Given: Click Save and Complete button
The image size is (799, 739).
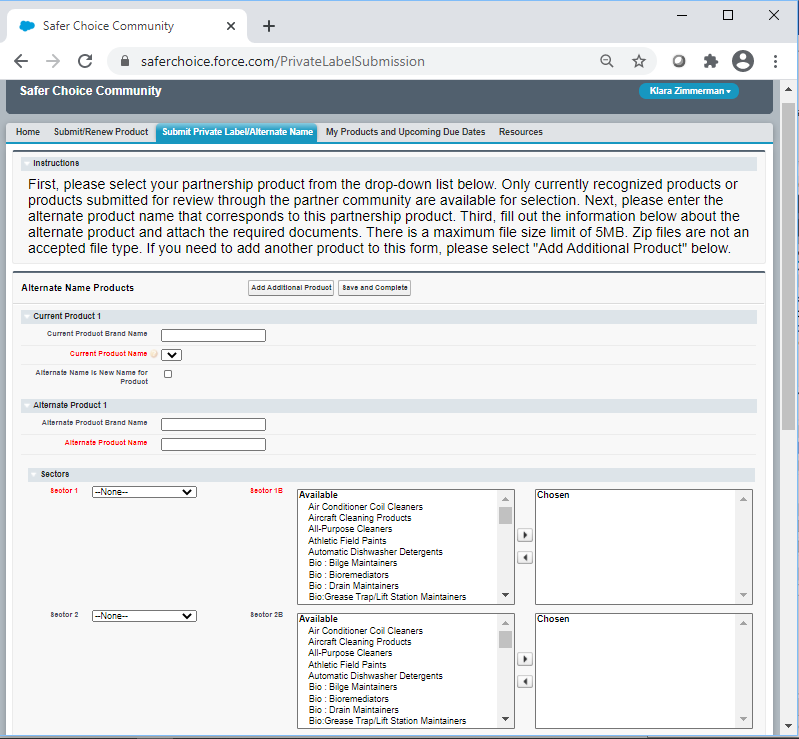Looking at the screenshot, I should pos(374,288).
